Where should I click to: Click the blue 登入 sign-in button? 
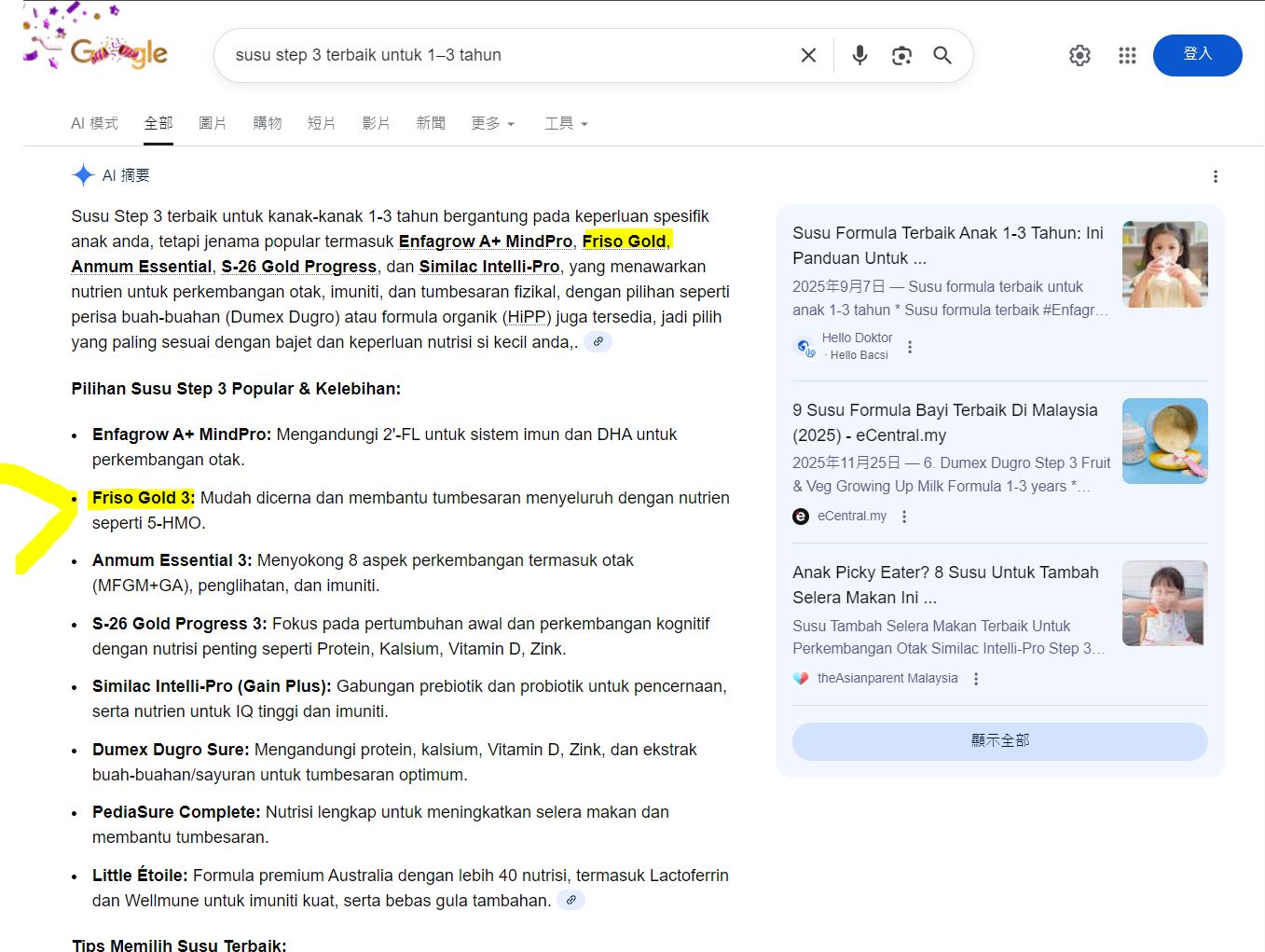[x=1197, y=55]
